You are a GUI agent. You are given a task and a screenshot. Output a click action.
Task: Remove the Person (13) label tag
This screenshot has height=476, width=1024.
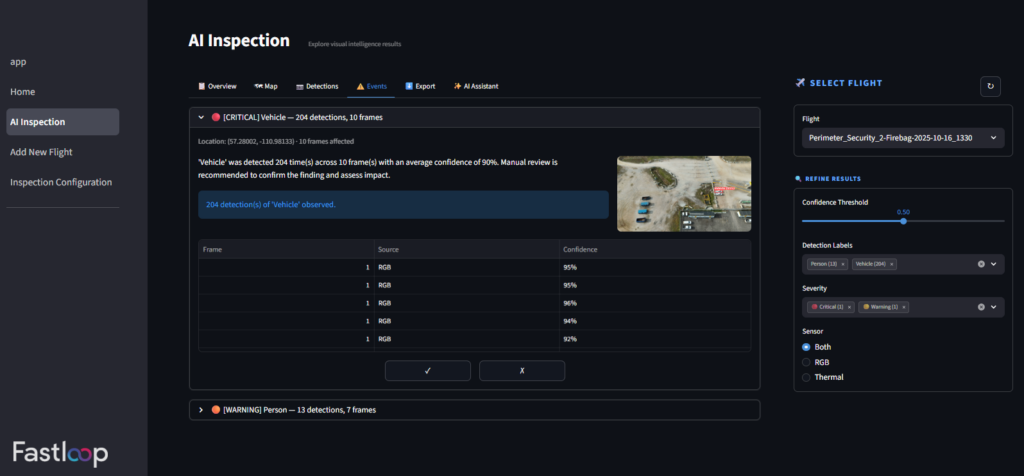pyautogui.click(x=843, y=264)
